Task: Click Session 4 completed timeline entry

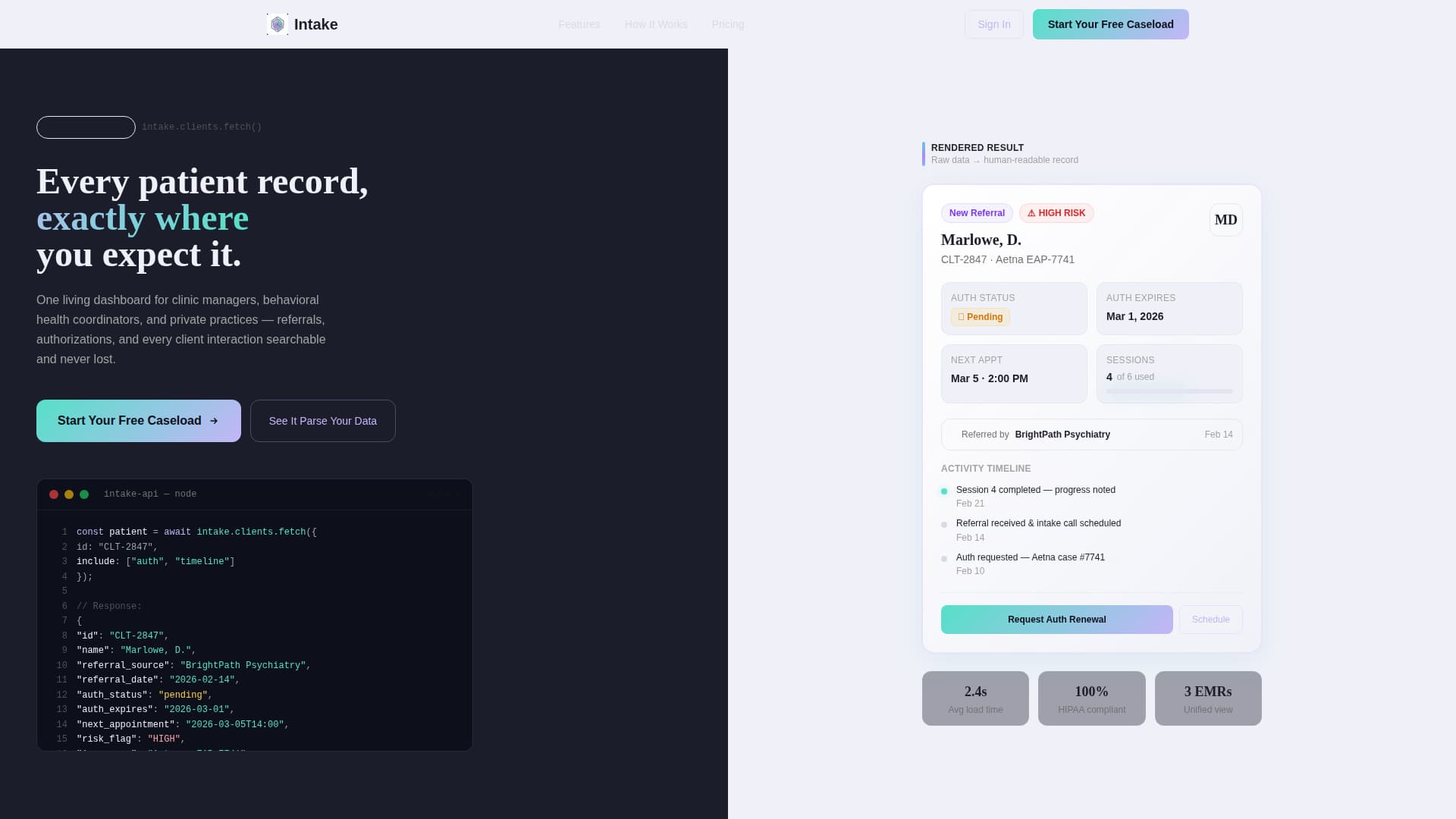Action: tap(1036, 497)
